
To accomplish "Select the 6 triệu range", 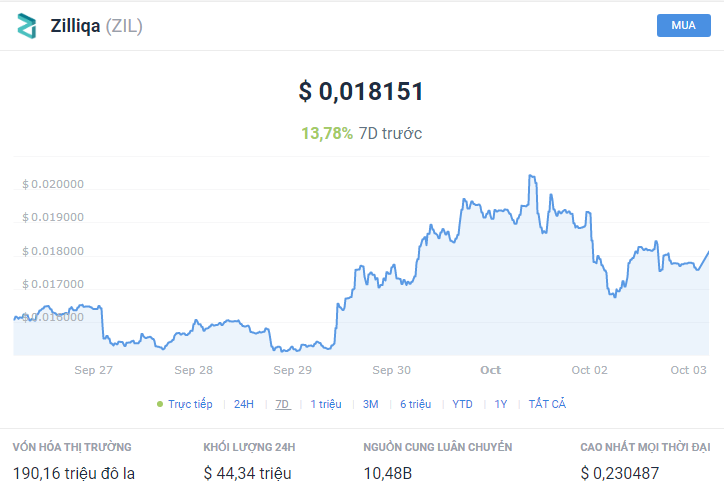I will point(415,404).
